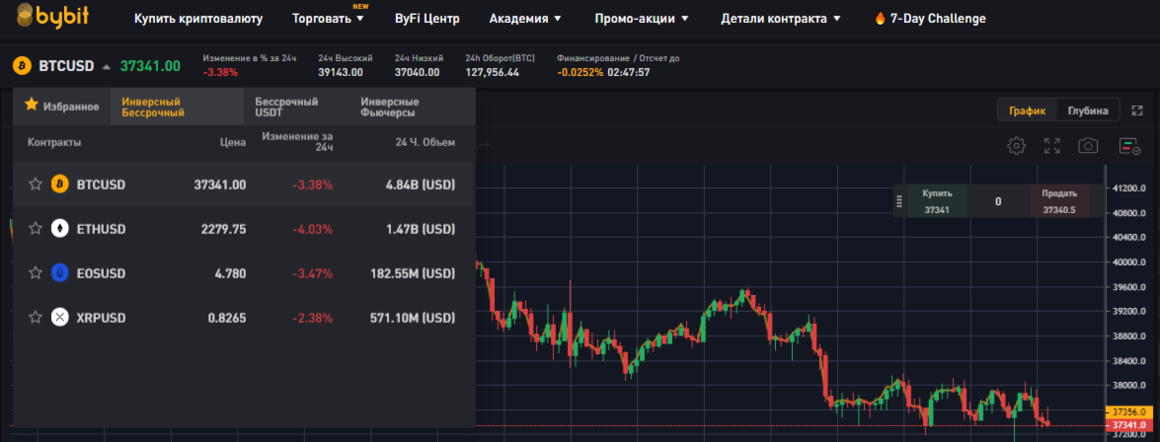Screen dimensions: 1160x442
Task: Click the Купить 37341 quick button
Action: [937, 201]
